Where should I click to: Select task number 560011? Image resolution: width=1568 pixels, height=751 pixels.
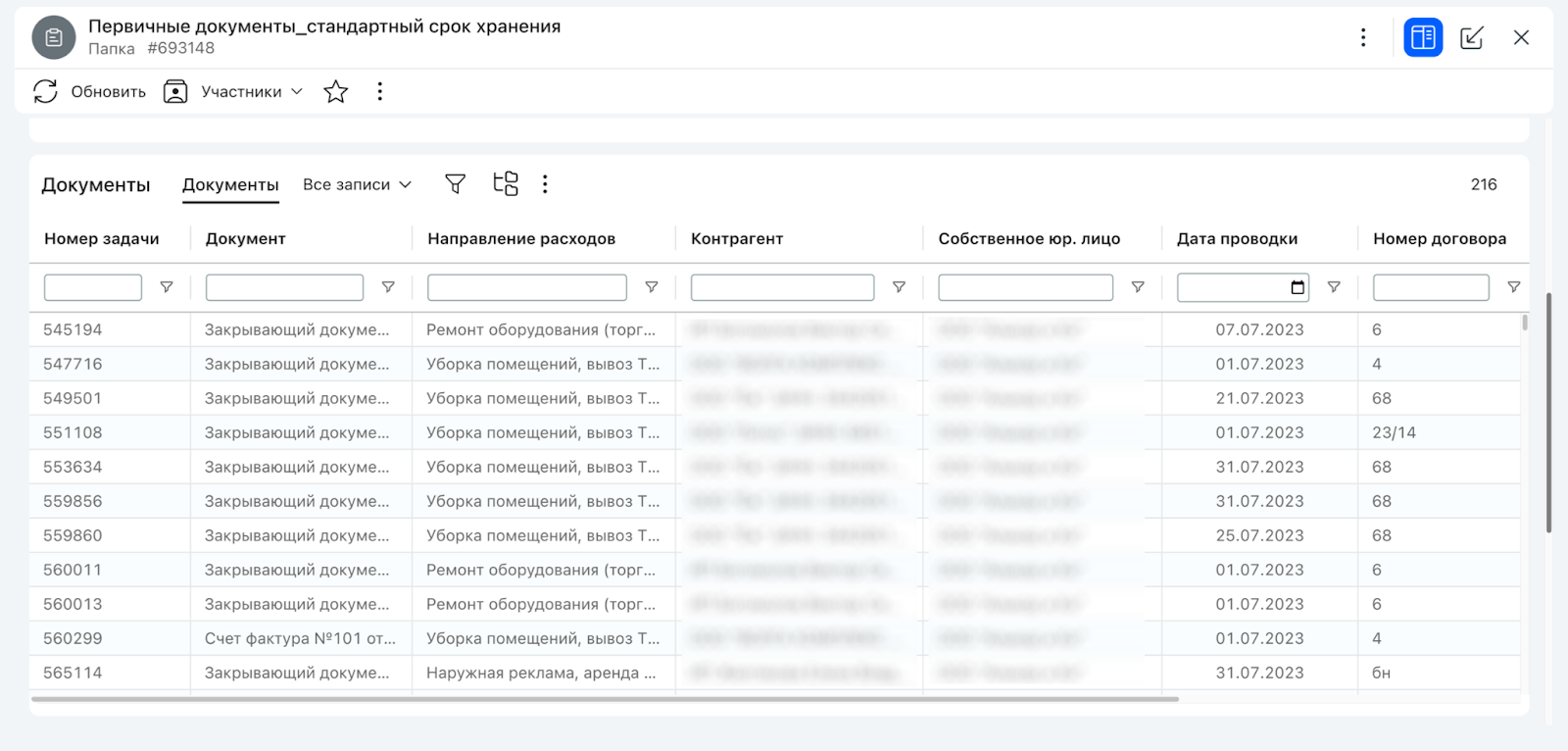73,570
